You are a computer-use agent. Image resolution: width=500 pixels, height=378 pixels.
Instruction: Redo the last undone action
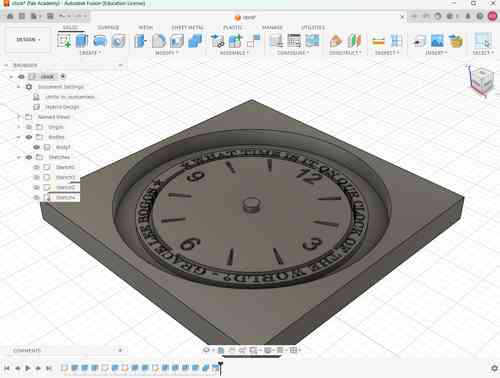tap(79, 16)
